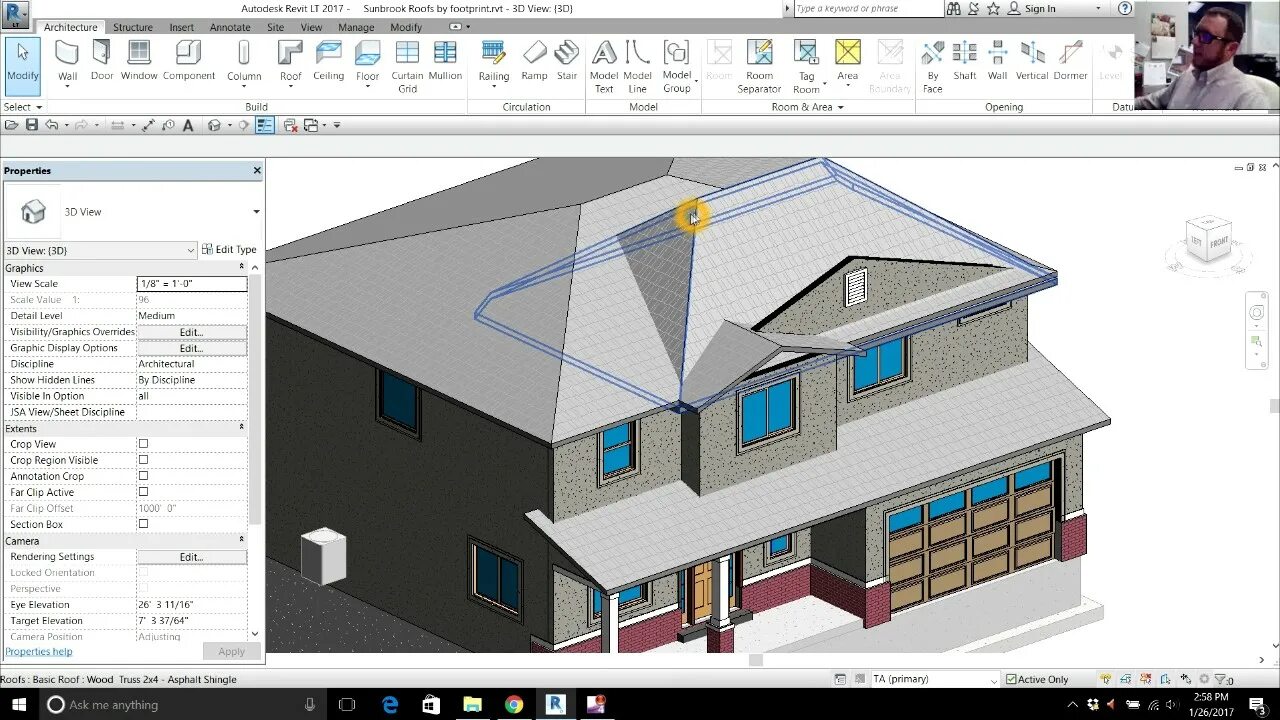1280x720 pixels.
Task: Select the Model Line tool
Action: coord(637,66)
